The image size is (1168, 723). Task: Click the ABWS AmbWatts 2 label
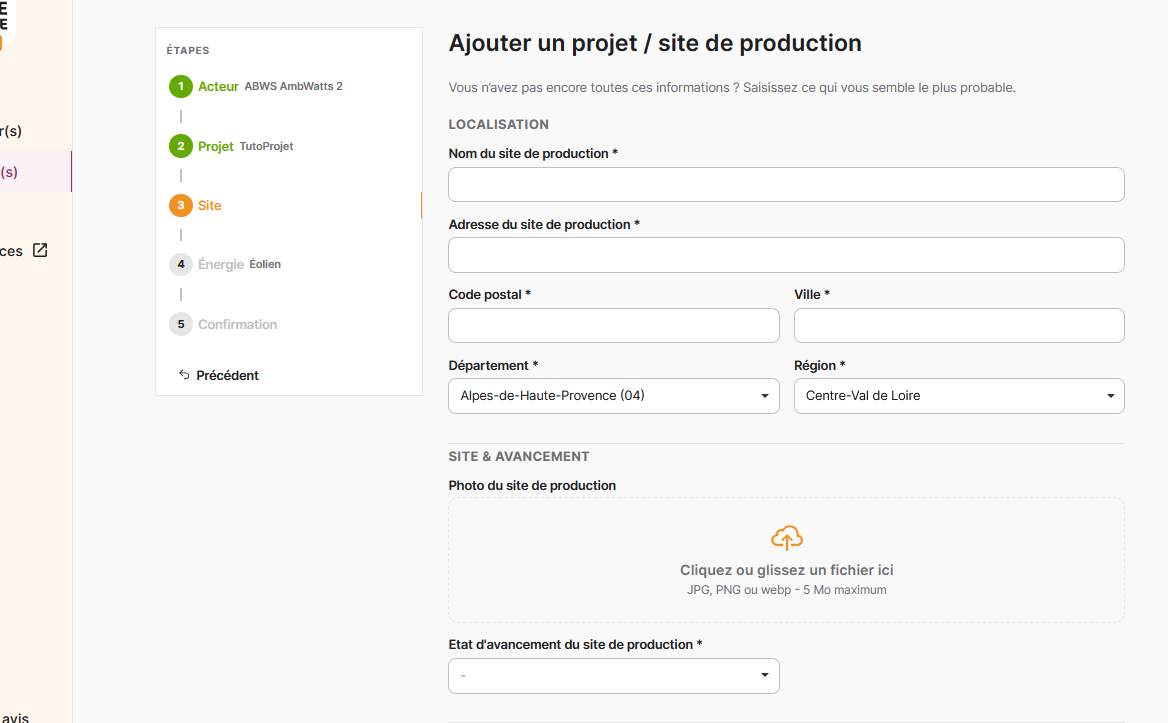coord(293,86)
